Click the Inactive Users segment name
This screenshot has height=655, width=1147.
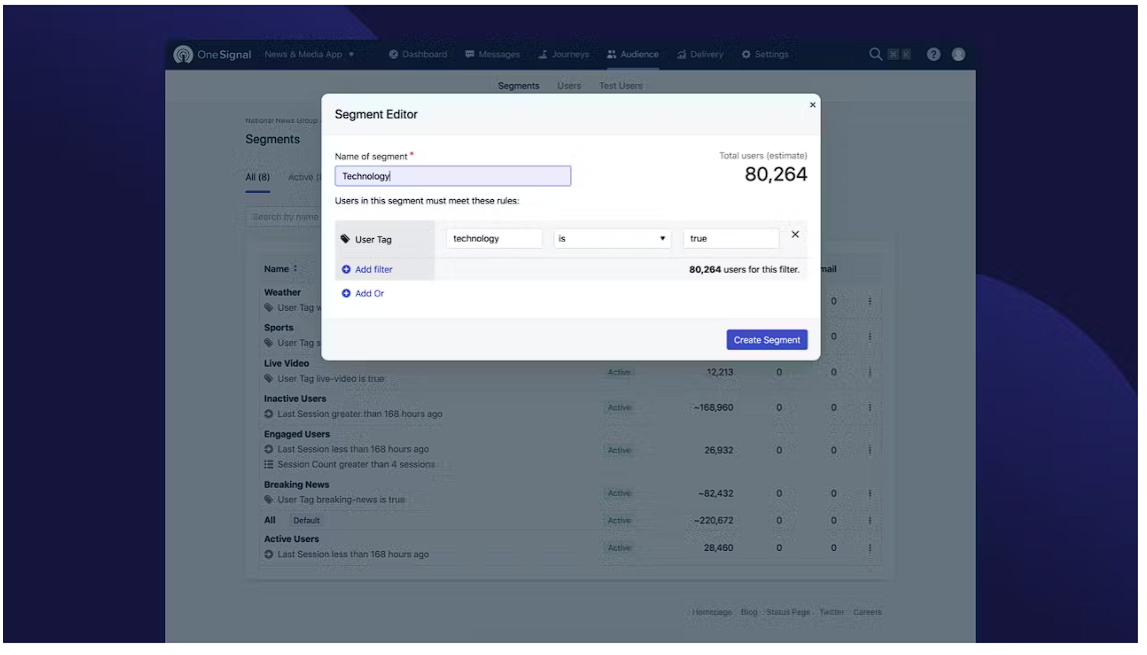click(x=297, y=400)
